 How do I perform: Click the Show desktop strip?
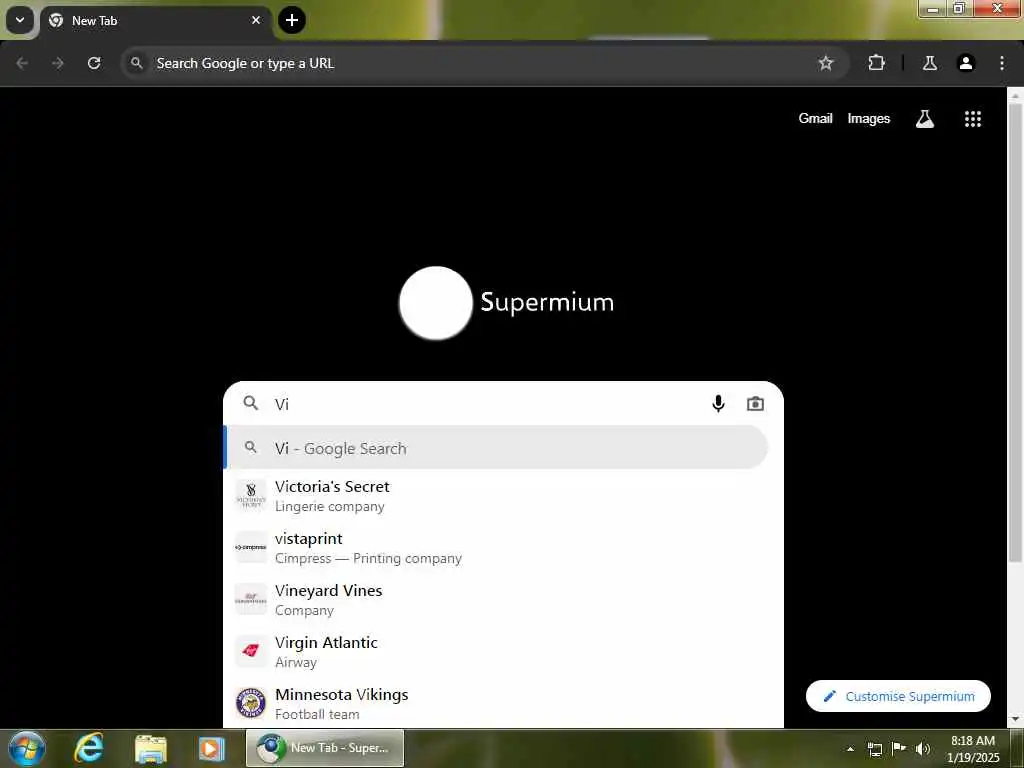click(1017, 749)
